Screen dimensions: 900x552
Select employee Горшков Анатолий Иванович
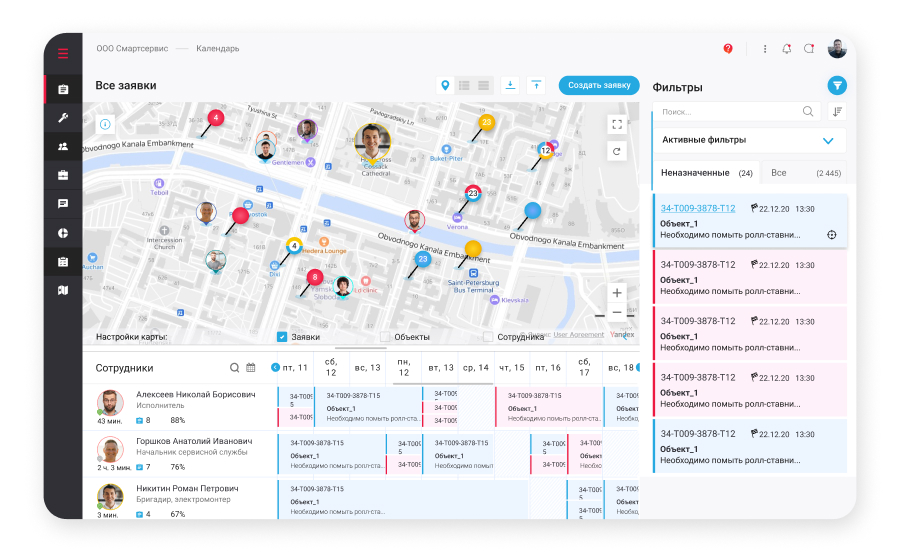[194, 441]
